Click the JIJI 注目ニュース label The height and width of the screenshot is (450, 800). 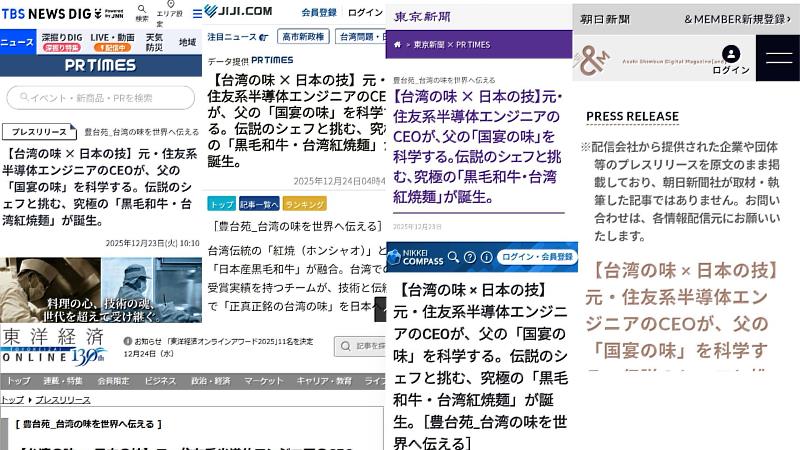click(232, 37)
